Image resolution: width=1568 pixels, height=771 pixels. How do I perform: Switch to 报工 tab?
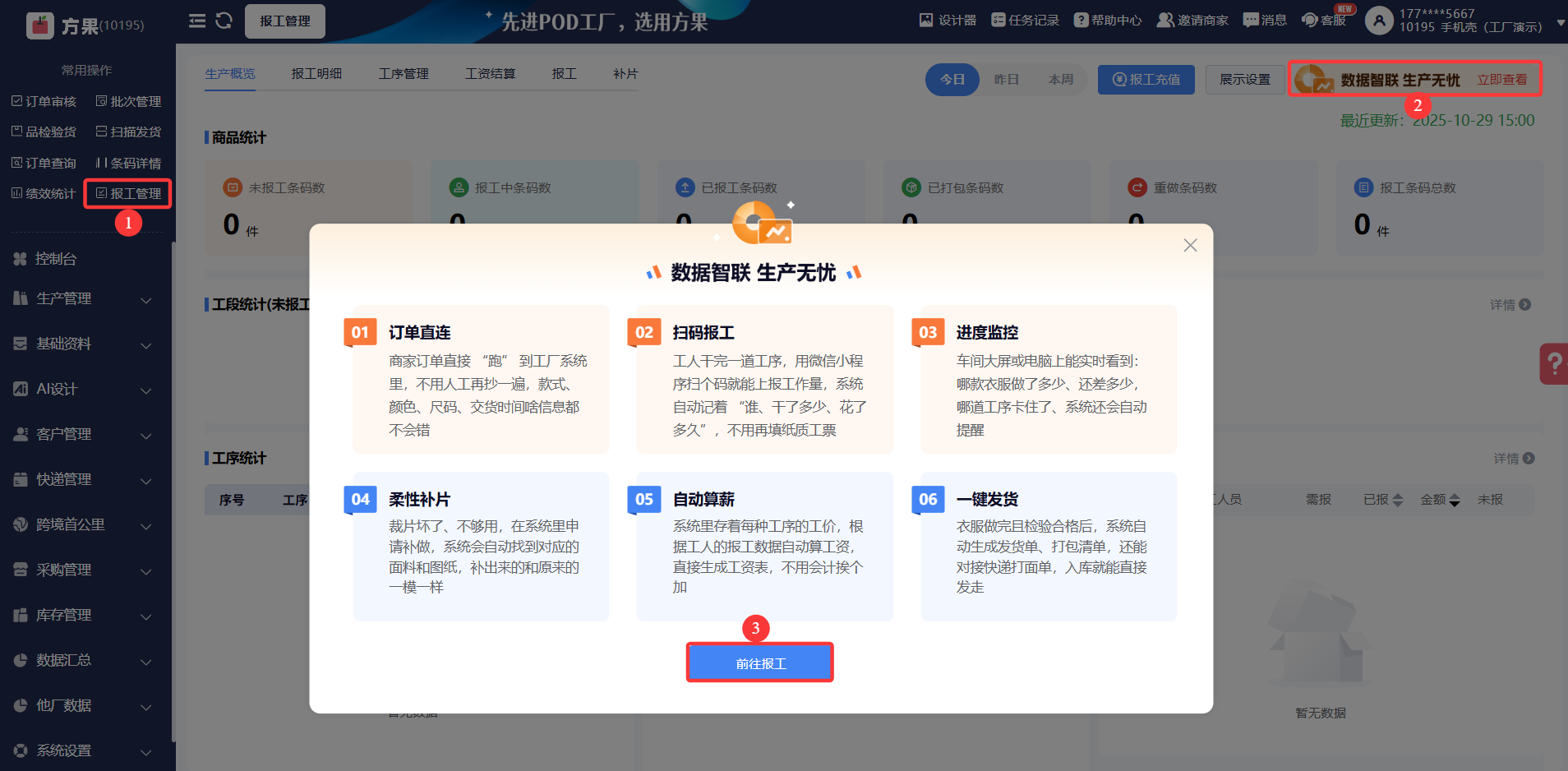click(565, 74)
